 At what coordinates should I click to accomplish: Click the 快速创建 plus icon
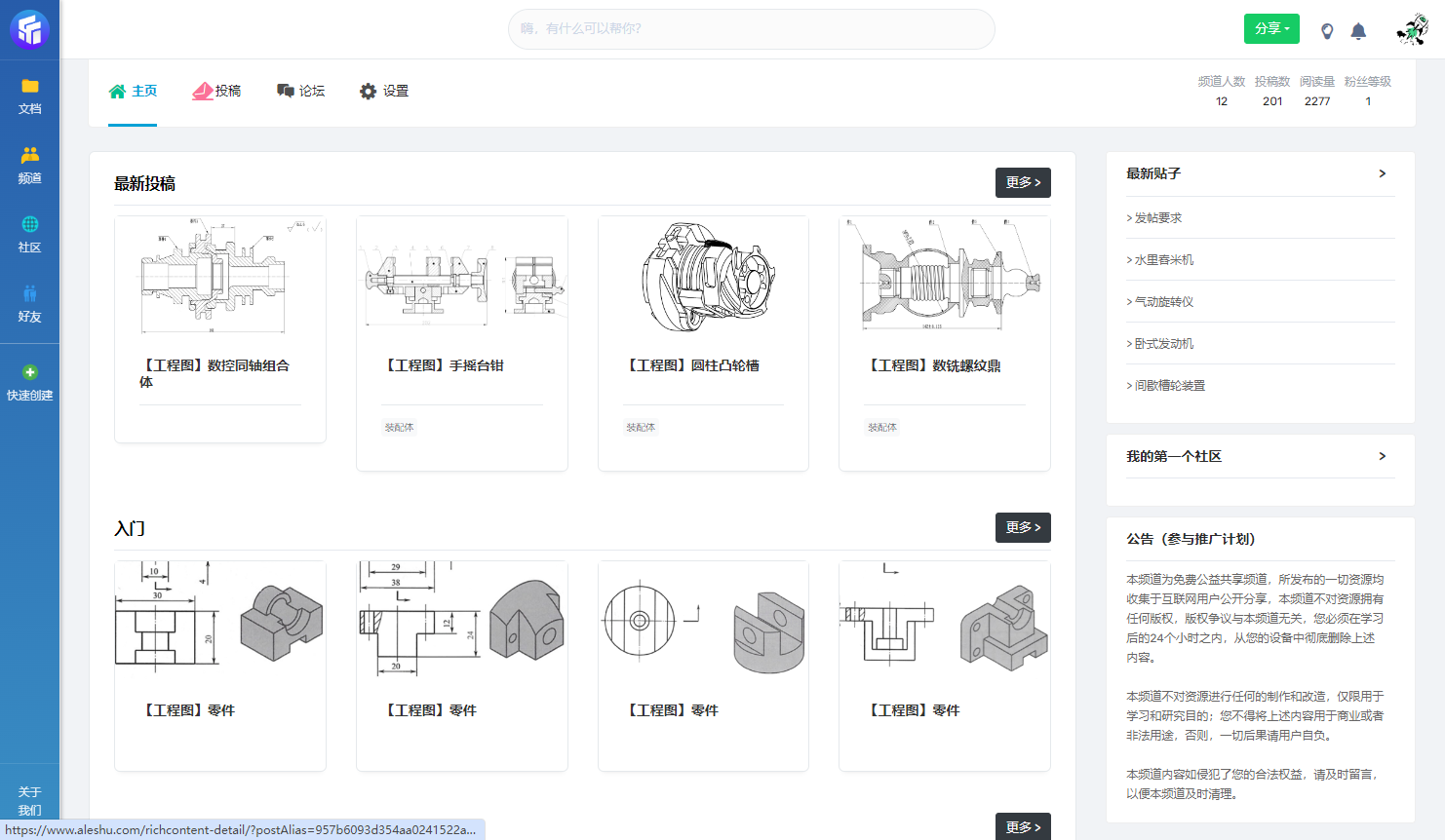tap(29, 373)
